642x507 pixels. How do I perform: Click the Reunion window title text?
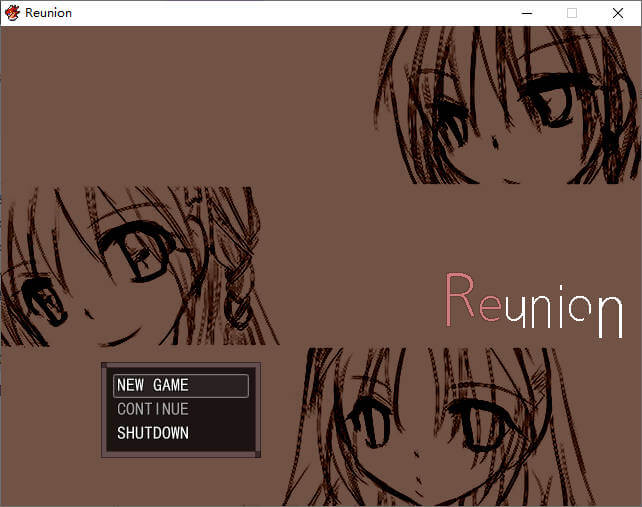coord(48,13)
